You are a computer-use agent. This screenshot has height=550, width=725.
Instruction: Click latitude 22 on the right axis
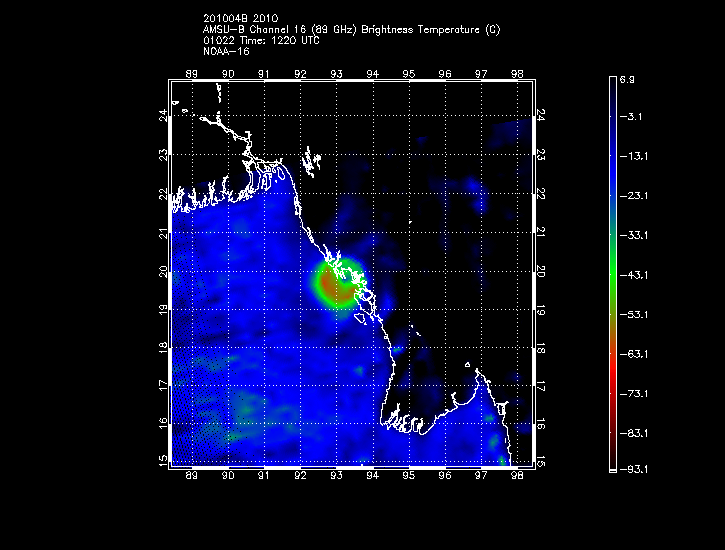click(x=541, y=194)
